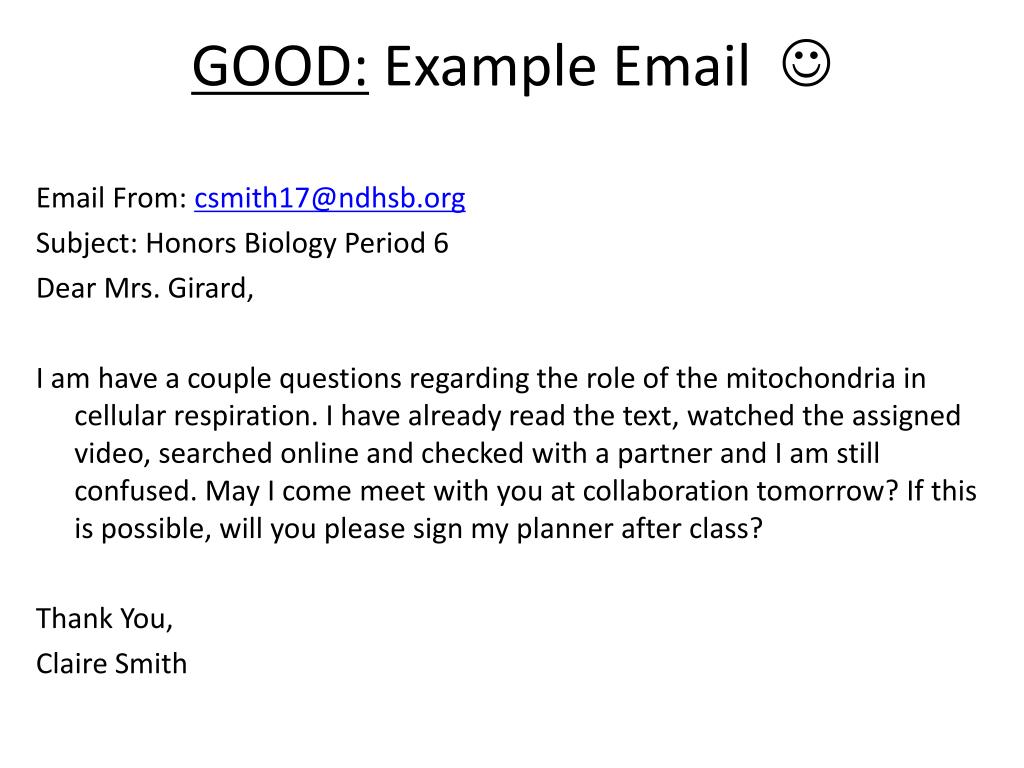Select the word mitochondria in the body

click(810, 378)
